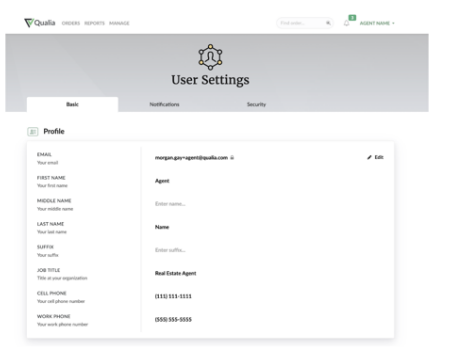Click the Enter suffix field
Image resolution: width=460 pixels, height=363 pixels.
pos(170,250)
